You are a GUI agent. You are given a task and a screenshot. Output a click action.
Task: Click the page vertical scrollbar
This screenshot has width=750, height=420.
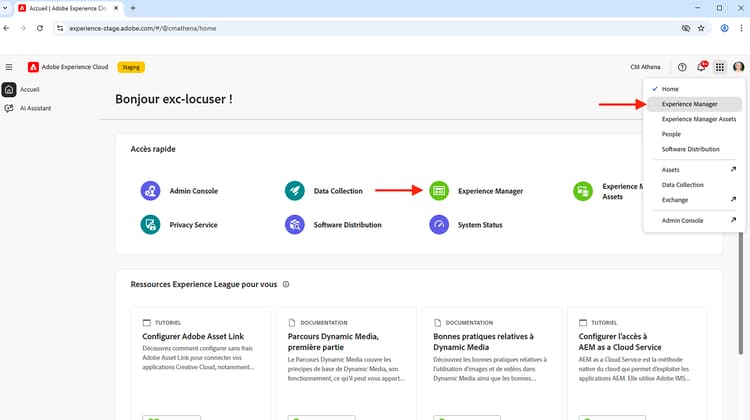[x=741, y=292]
